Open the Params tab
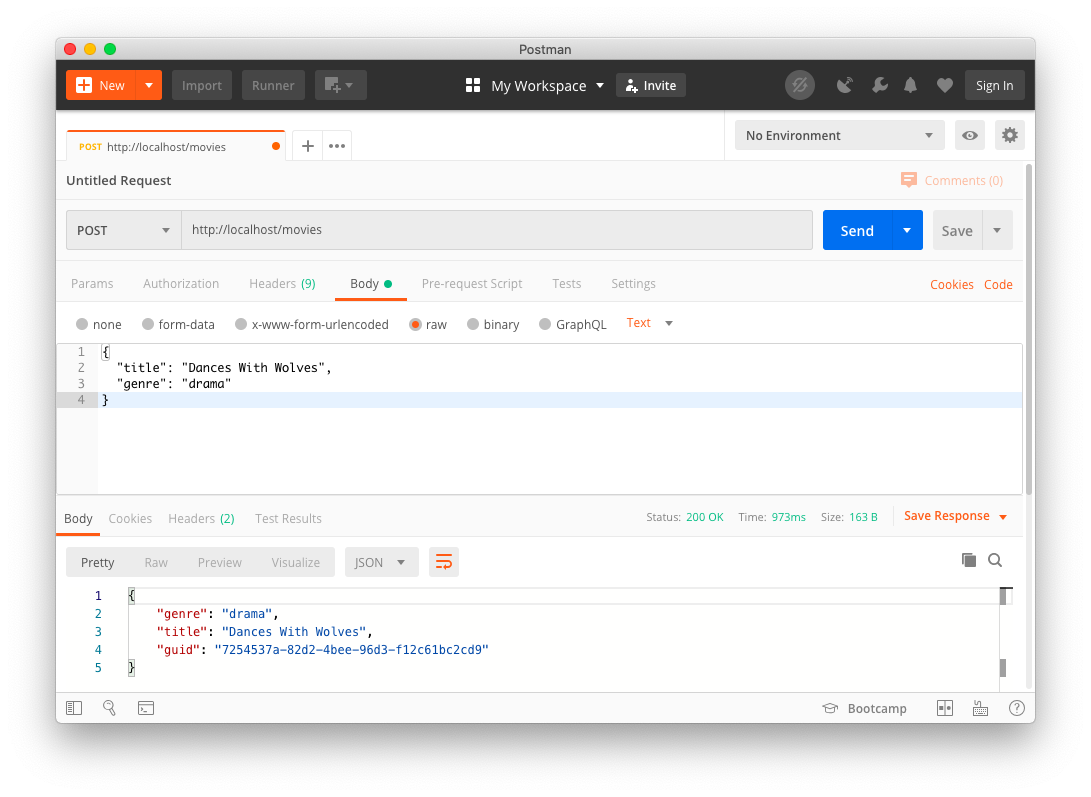Image resolution: width=1091 pixels, height=797 pixels. (92, 283)
